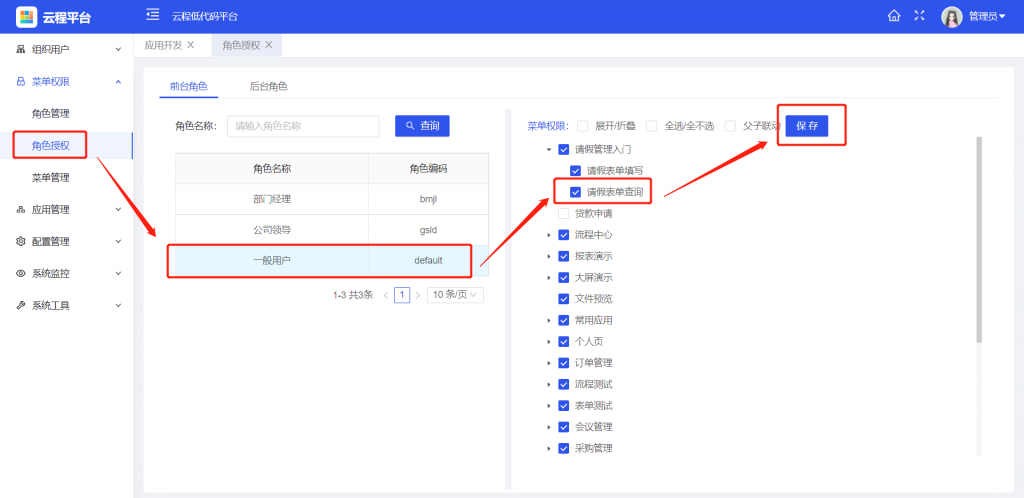Close the 角色授权 tab with its X
The image size is (1024, 498).
click(x=269, y=45)
